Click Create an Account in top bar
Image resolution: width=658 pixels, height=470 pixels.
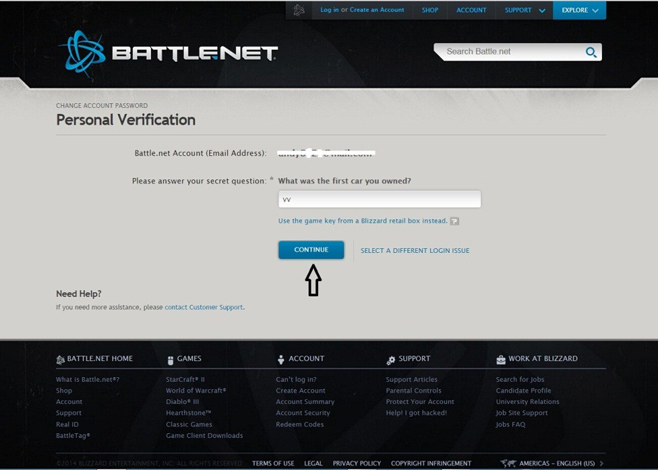coord(377,10)
